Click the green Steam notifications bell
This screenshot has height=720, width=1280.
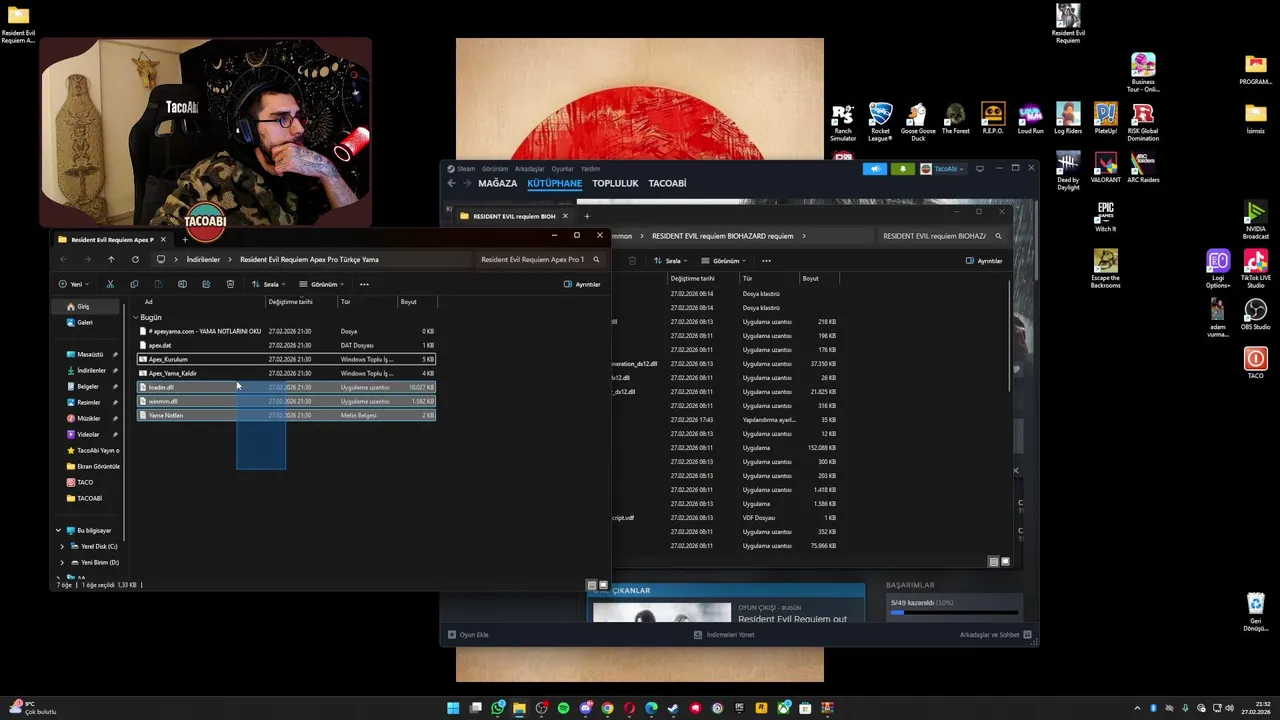pos(903,169)
